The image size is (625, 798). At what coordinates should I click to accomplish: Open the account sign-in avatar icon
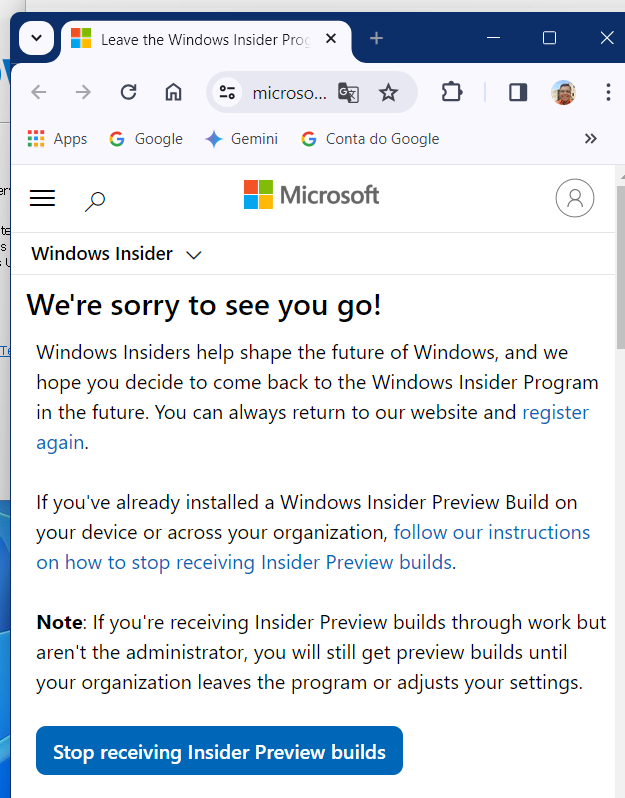point(574,198)
